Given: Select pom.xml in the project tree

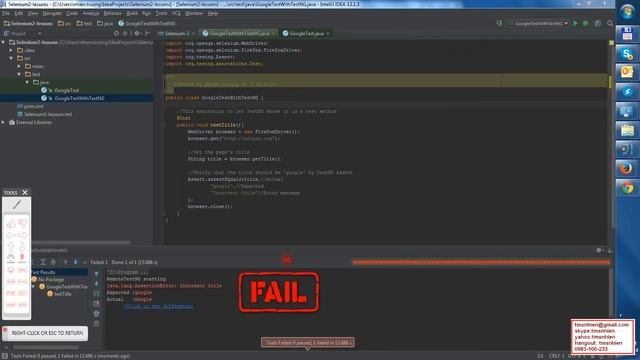Looking at the screenshot, I should point(30,106).
